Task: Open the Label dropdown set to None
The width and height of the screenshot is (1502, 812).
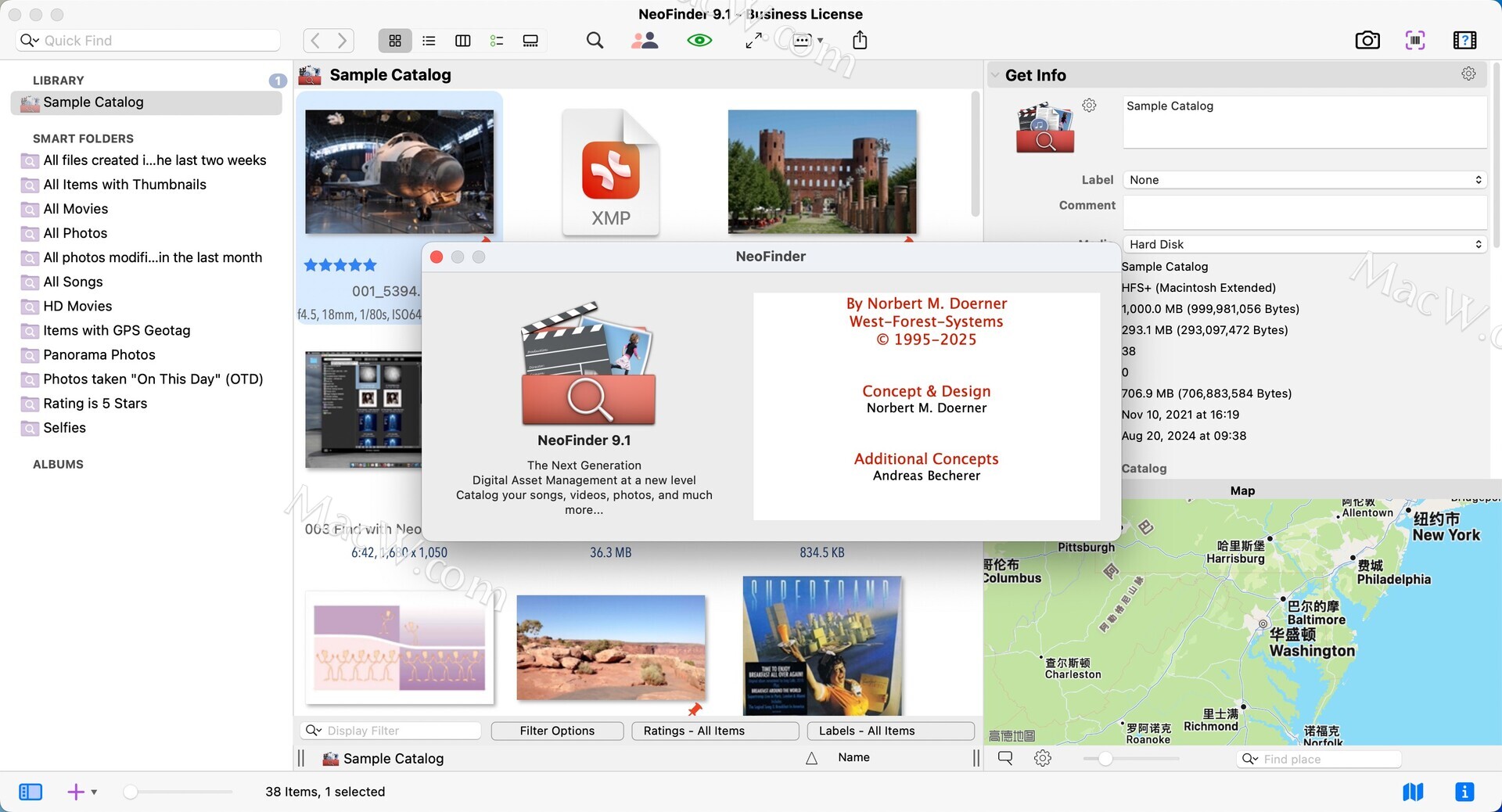Action: click(1304, 180)
